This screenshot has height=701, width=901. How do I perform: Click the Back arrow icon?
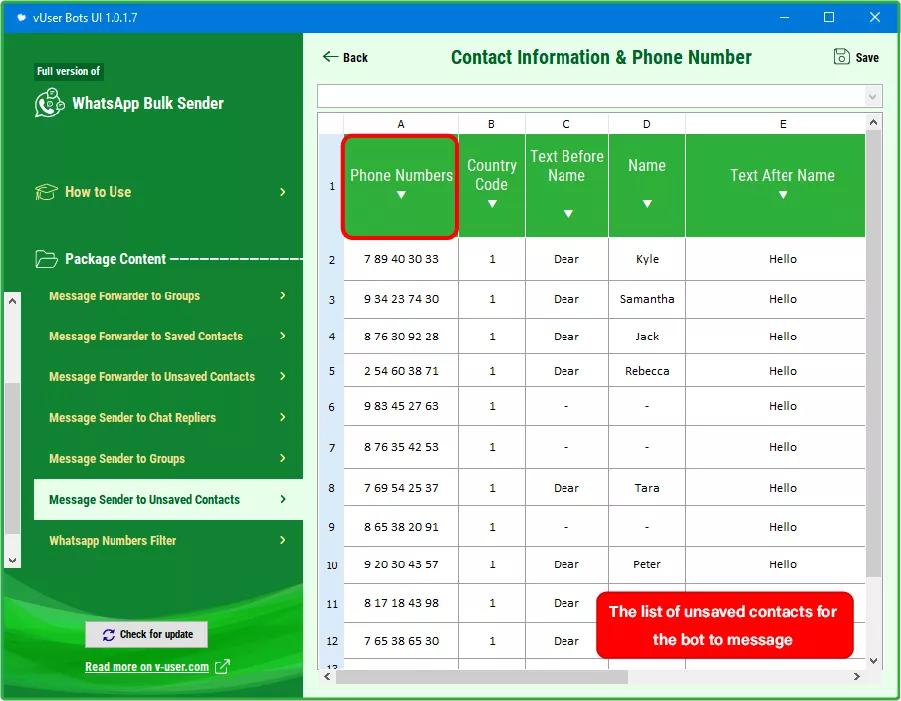[x=330, y=57]
